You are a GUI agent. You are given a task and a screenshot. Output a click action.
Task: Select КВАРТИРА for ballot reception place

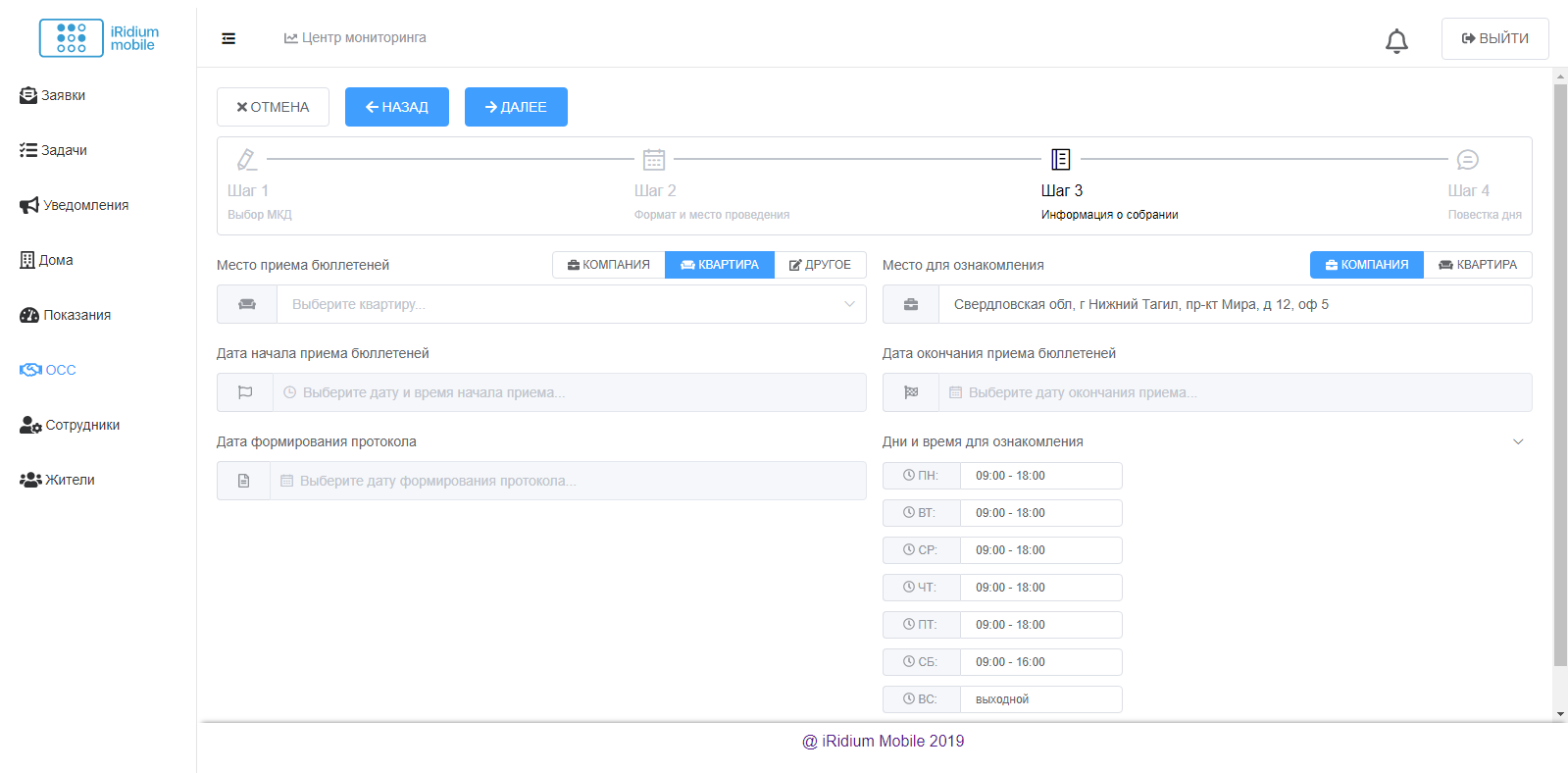(720, 265)
